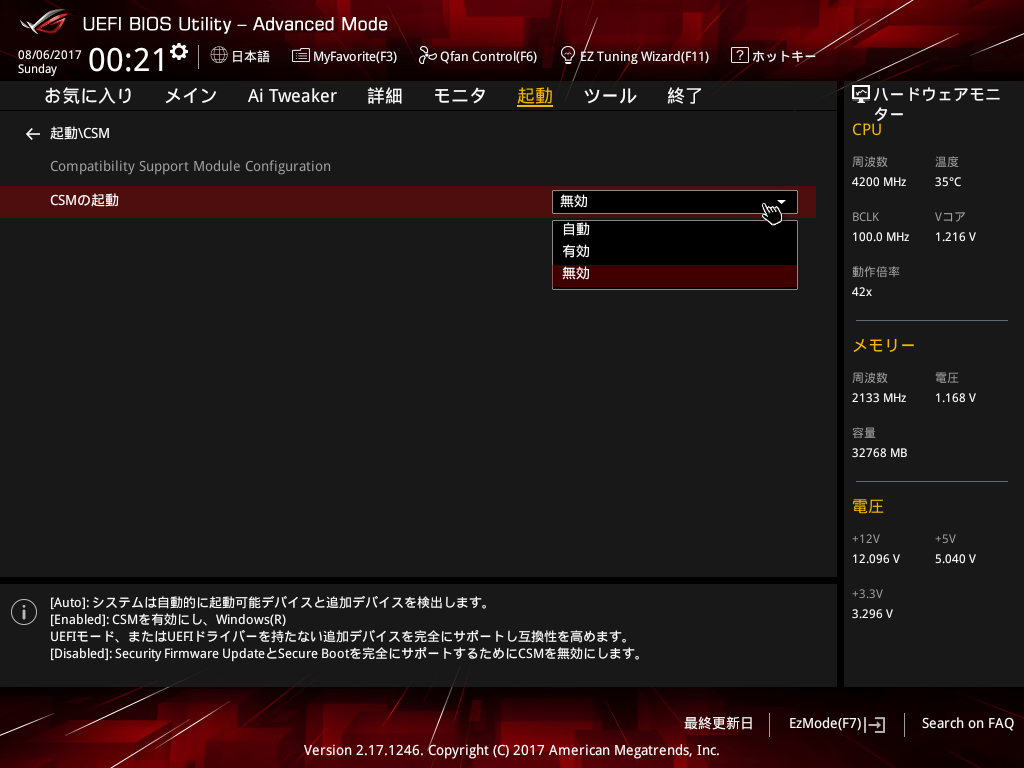Switch to お気に入り tab

pos(88,96)
